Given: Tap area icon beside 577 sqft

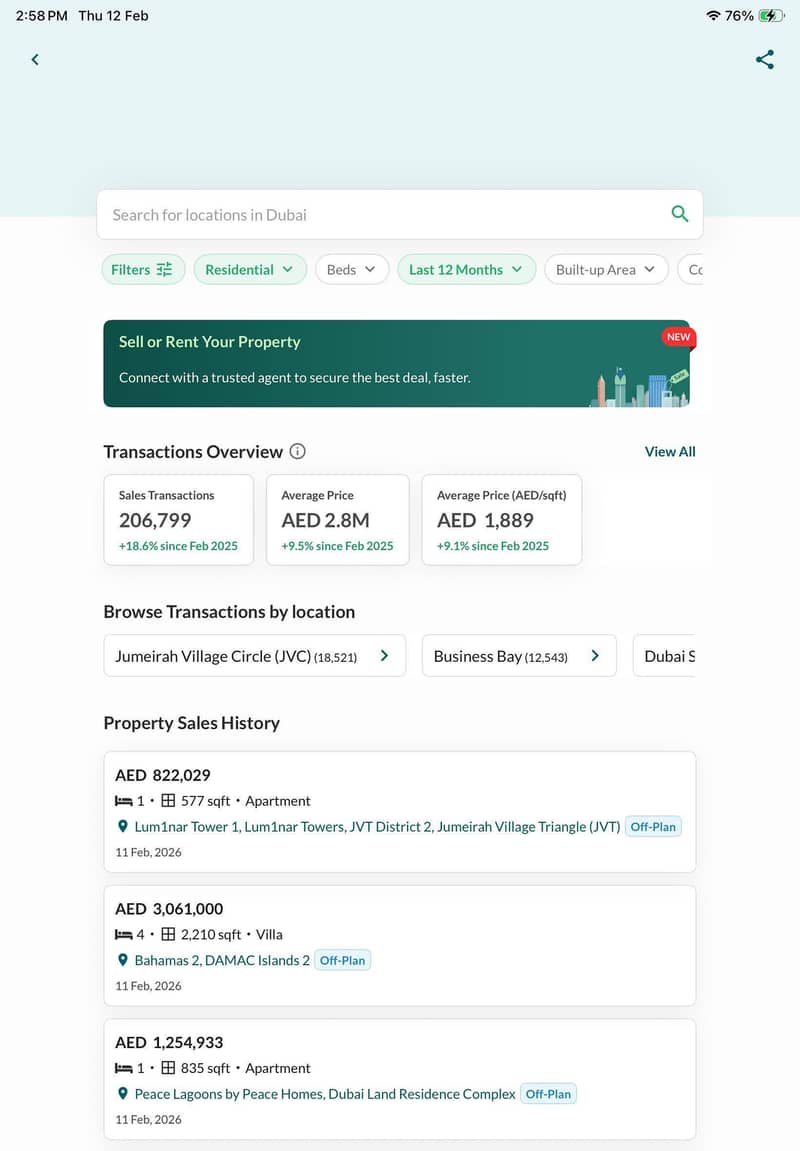Looking at the screenshot, I should pyautogui.click(x=168, y=800).
